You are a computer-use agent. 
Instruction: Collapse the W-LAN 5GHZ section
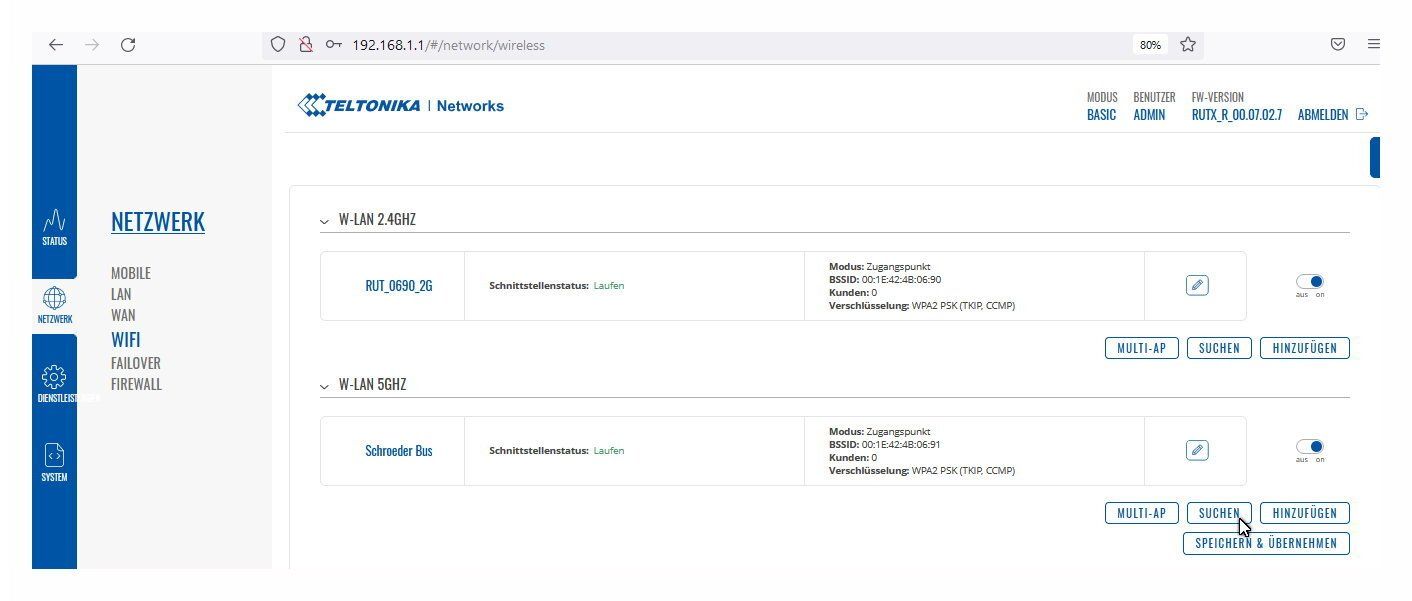pos(324,385)
